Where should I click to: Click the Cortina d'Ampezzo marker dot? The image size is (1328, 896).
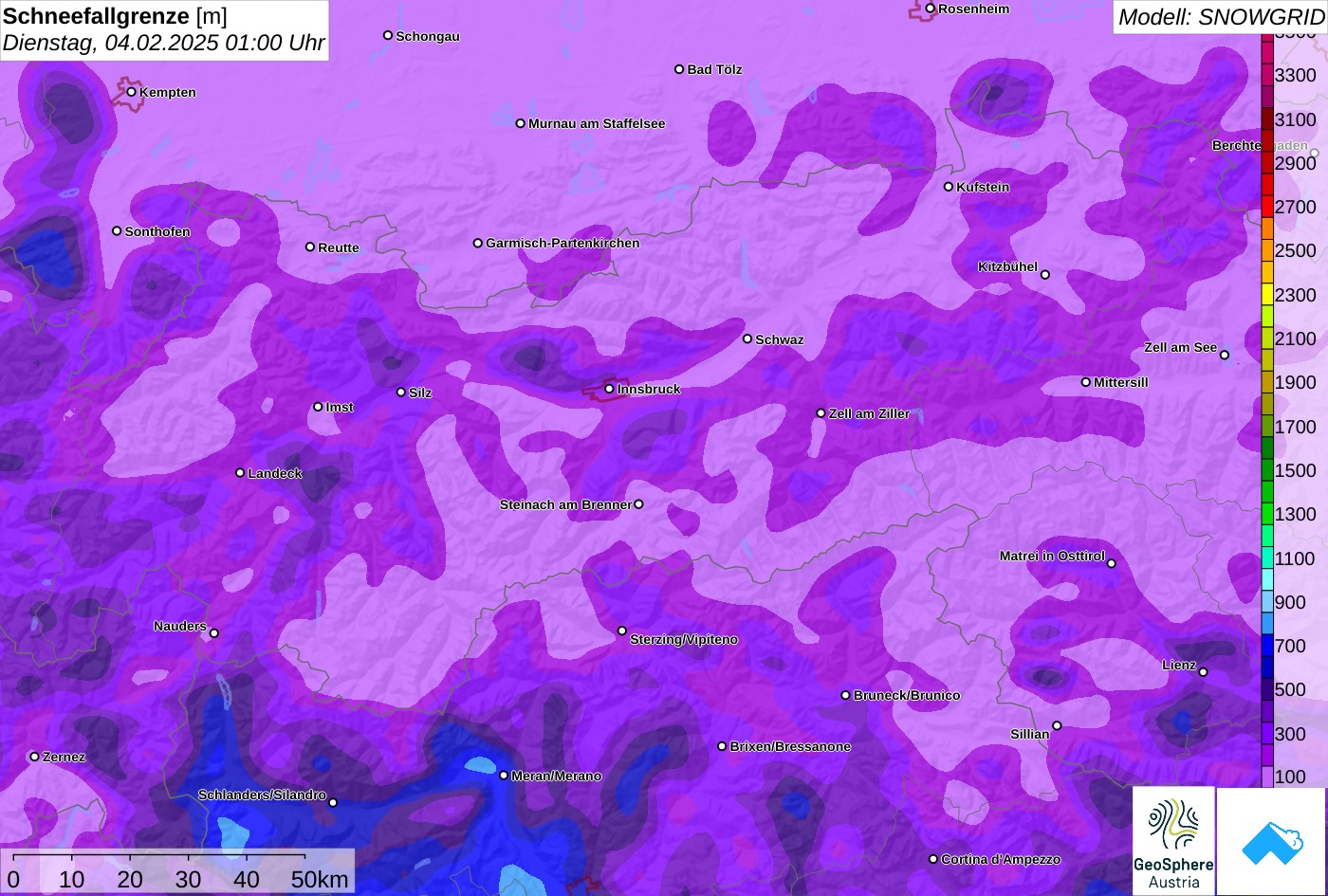coord(932,859)
